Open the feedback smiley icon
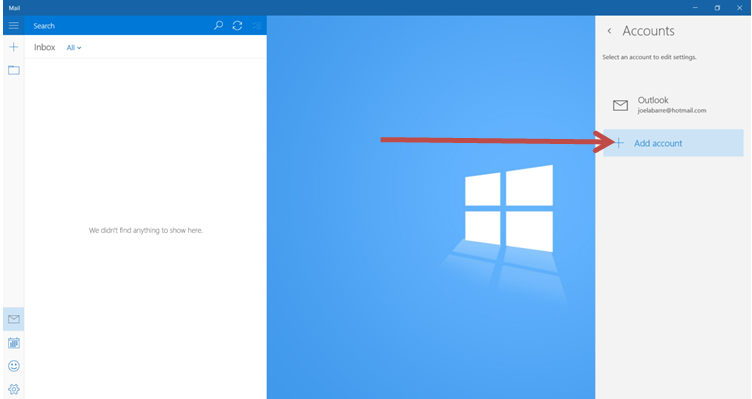 tap(13, 366)
